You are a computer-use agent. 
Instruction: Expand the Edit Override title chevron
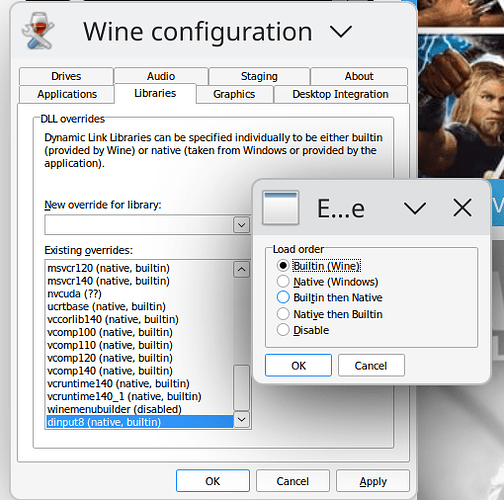click(x=415, y=208)
